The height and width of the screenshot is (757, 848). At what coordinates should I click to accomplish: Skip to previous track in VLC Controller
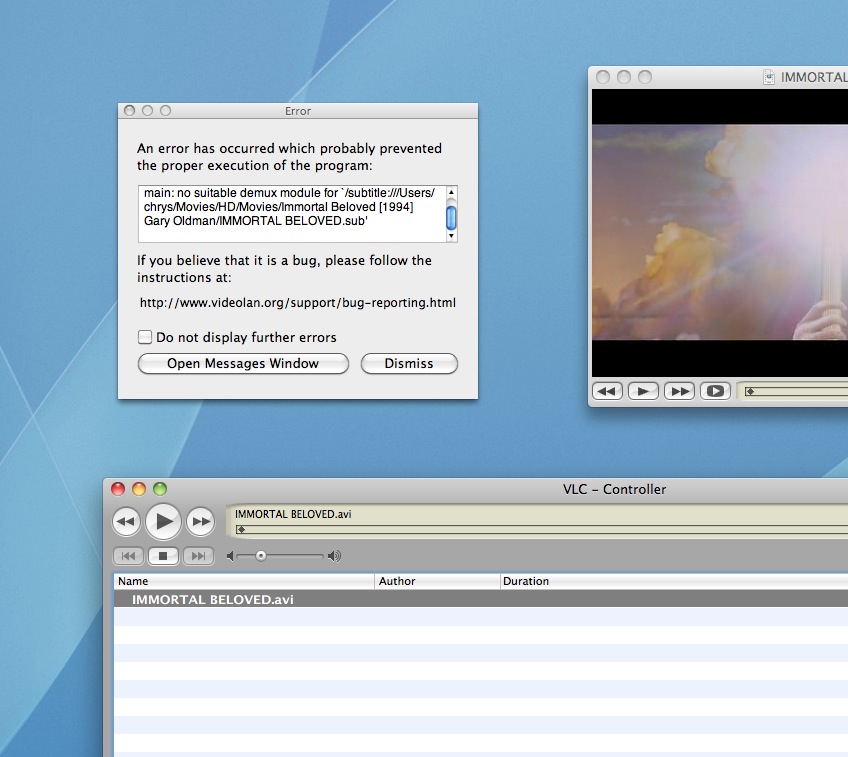(128, 556)
